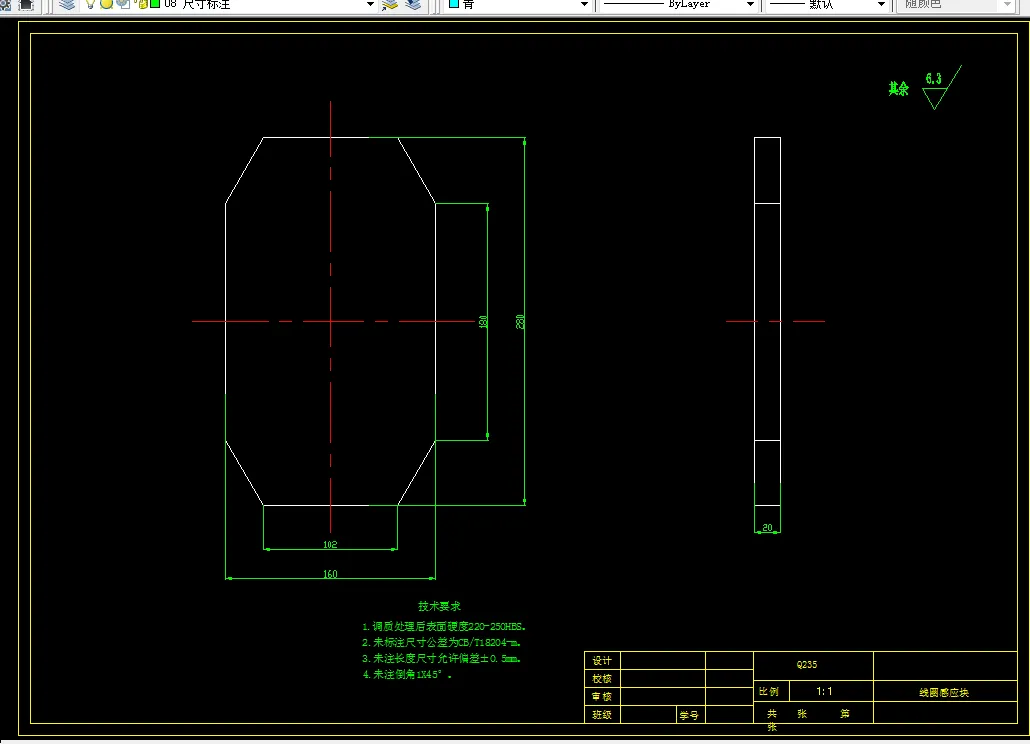The image size is (1030, 744).
Task: Select the vertical red centerline of front view
Action: 330,317
